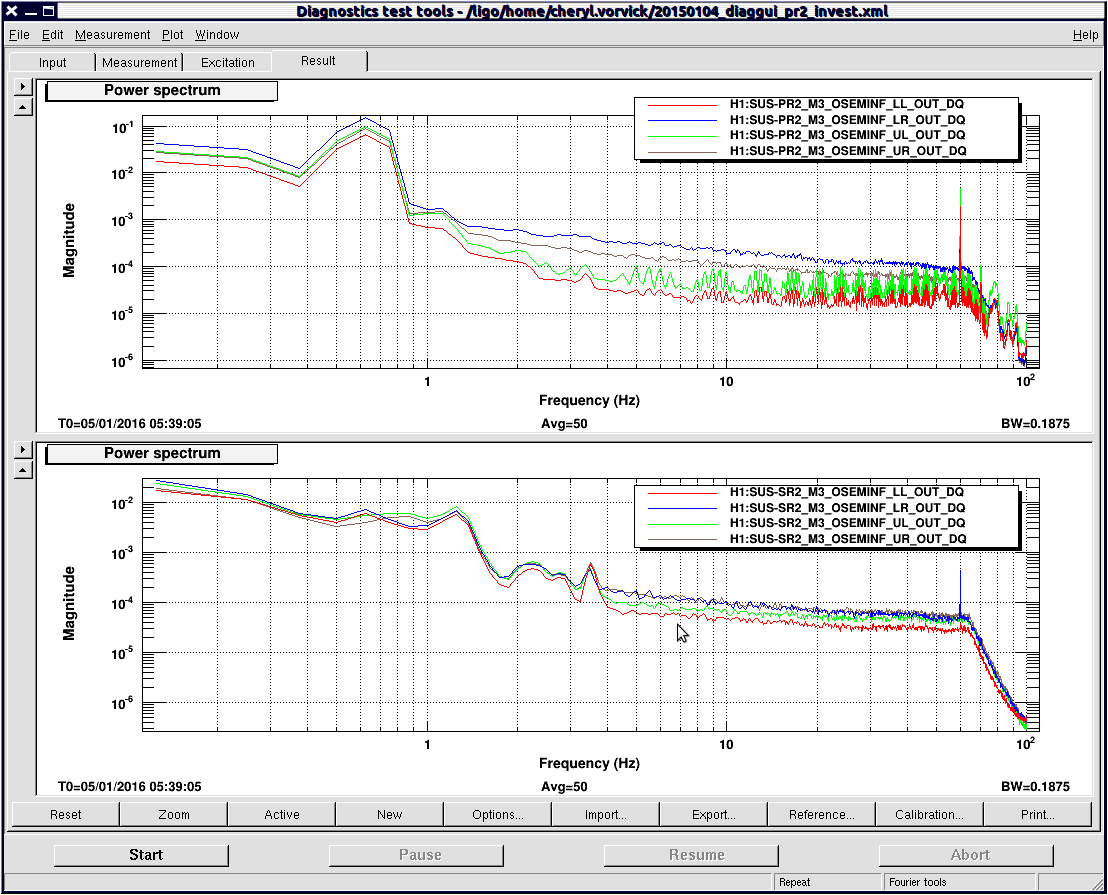Click the window title showing 20150104_diaggui_pr2_invest.xml
1108x895 pixels.
click(x=592, y=11)
